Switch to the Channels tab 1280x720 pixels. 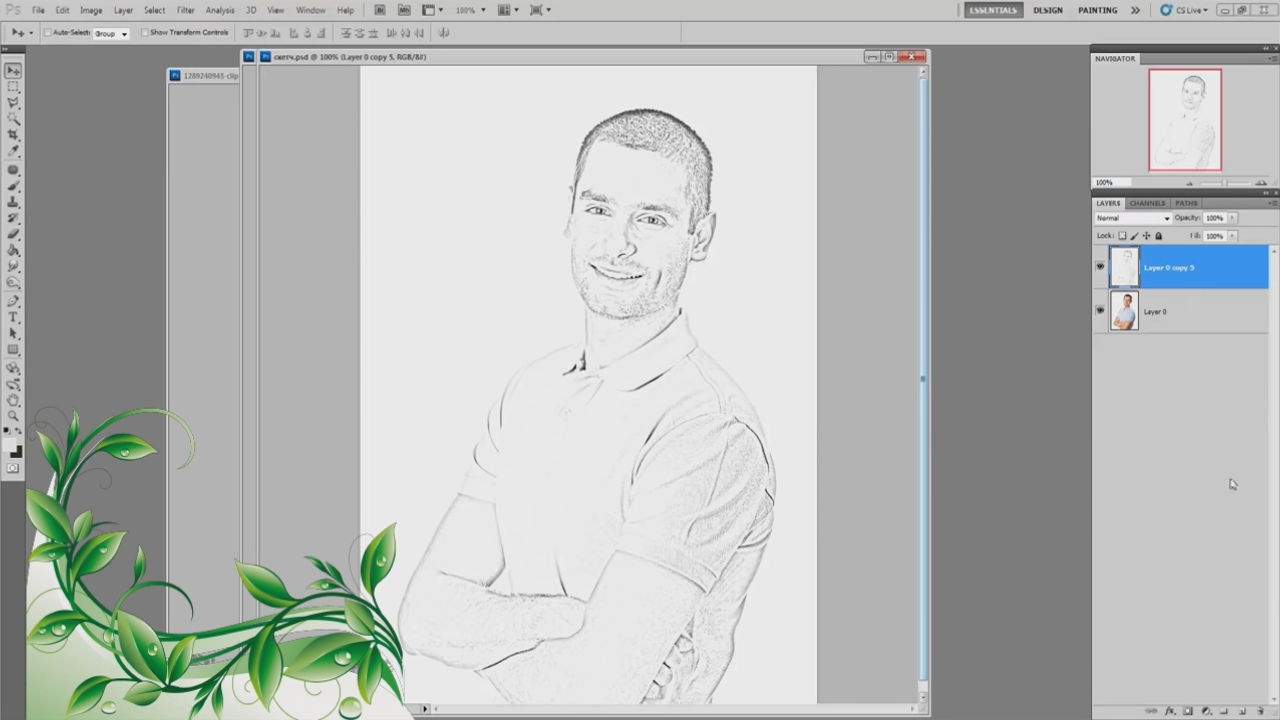[1147, 203]
